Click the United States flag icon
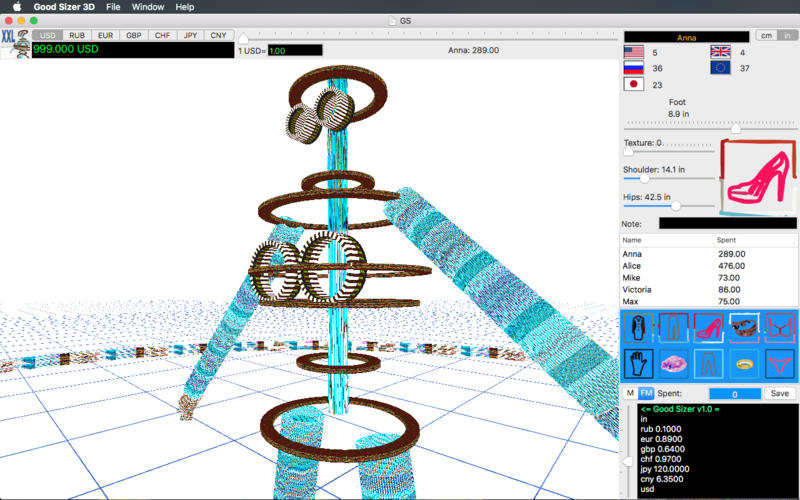 coord(634,52)
